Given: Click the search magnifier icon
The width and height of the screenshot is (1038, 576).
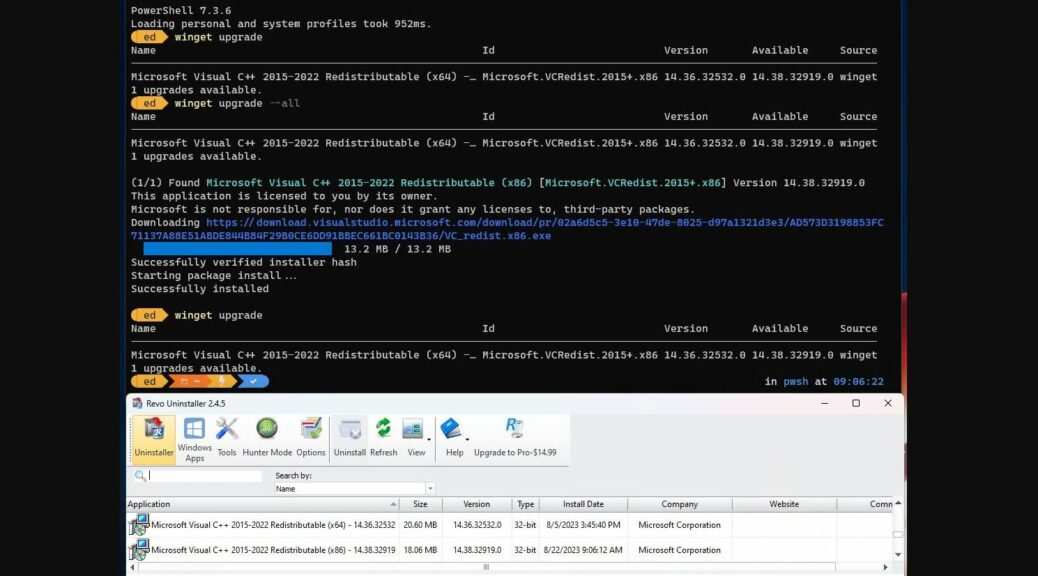Looking at the screenshot, I should [x=140, y=475].
